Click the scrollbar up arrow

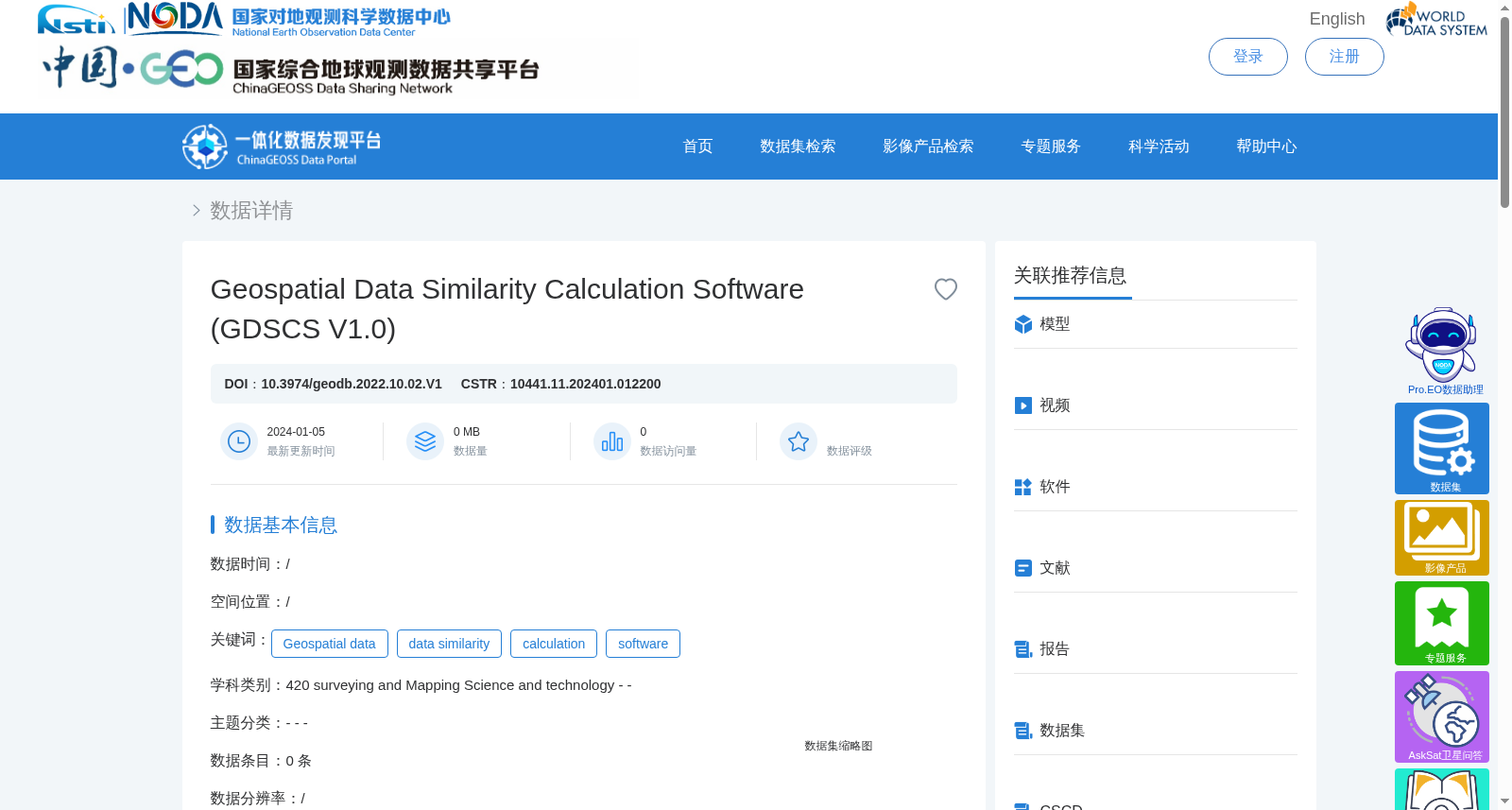1504,8
